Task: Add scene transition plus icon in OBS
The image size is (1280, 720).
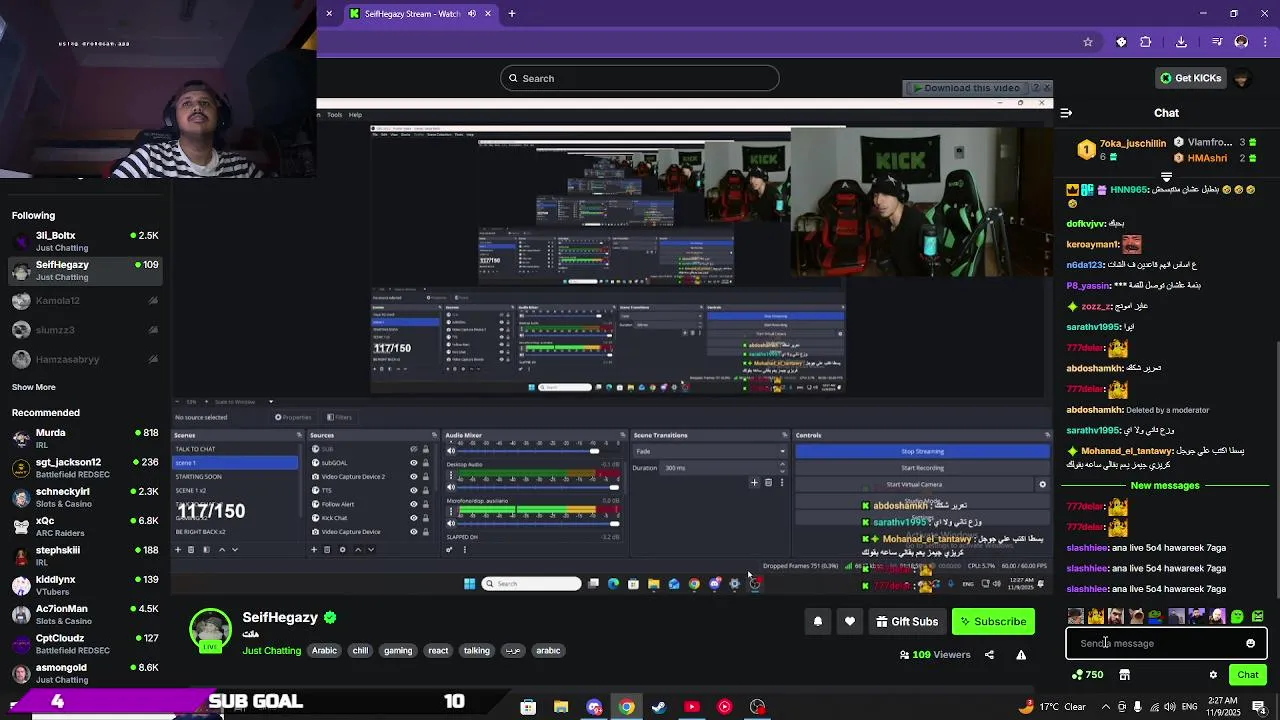Action: click(x=754, y=483)
